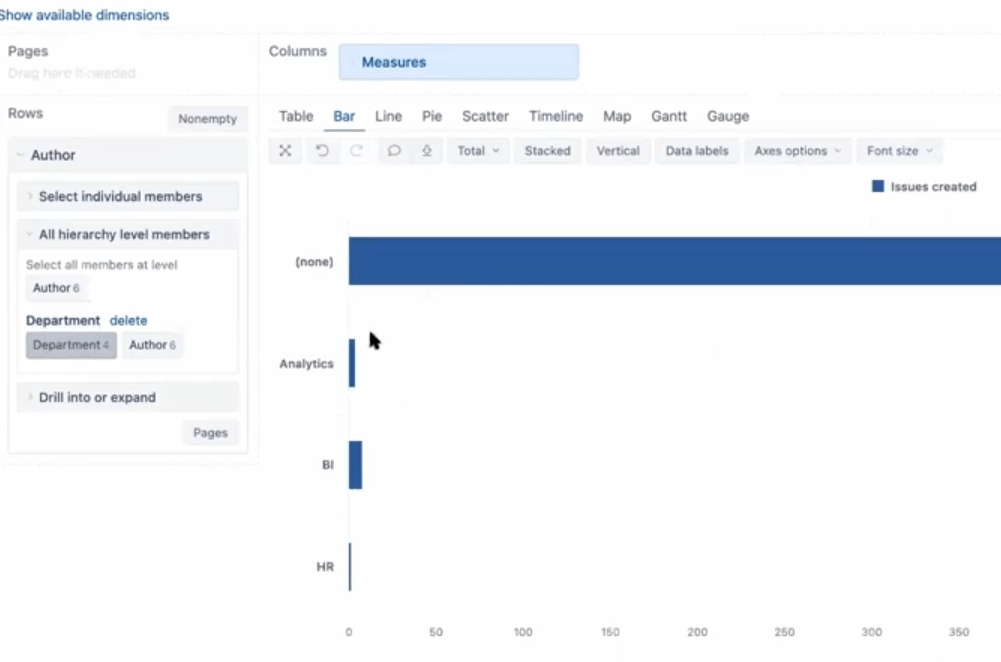
Task: Toggle the Nonempty rows filter
Action: click(207, 119)
